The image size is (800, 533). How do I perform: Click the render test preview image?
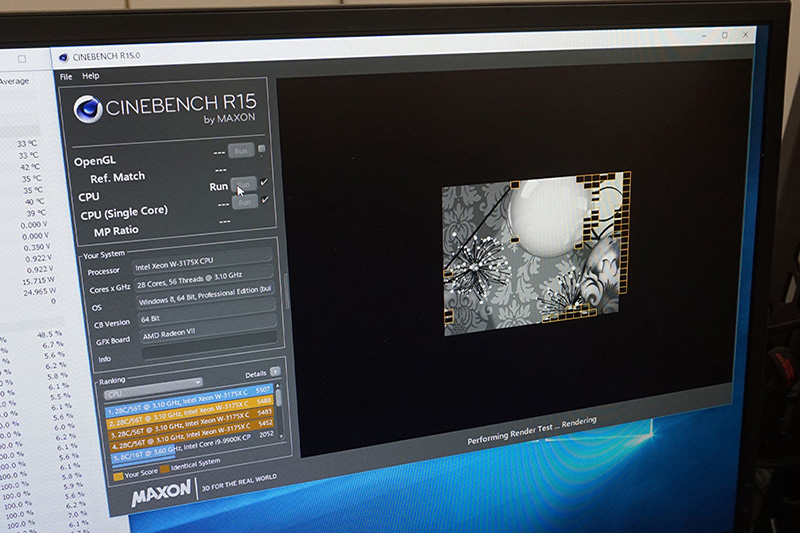click(537, 253)
